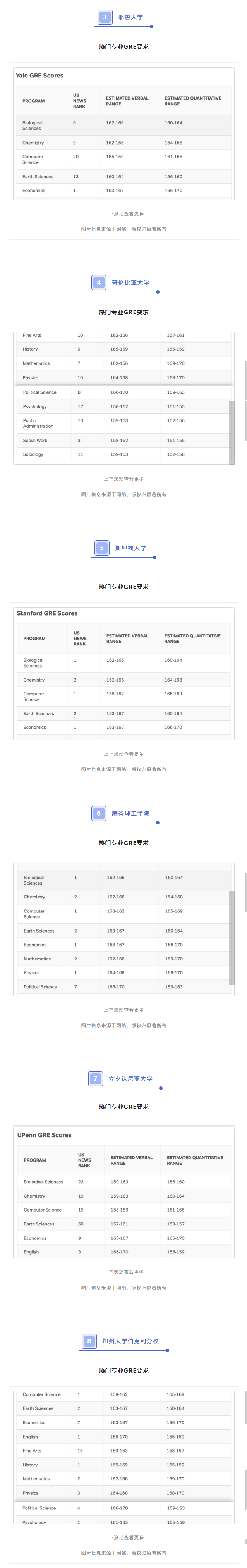Select Fine Arts row in Berkeley table
The width and height of the screenshot is (247, 1568).
(x=123, y=1451)
